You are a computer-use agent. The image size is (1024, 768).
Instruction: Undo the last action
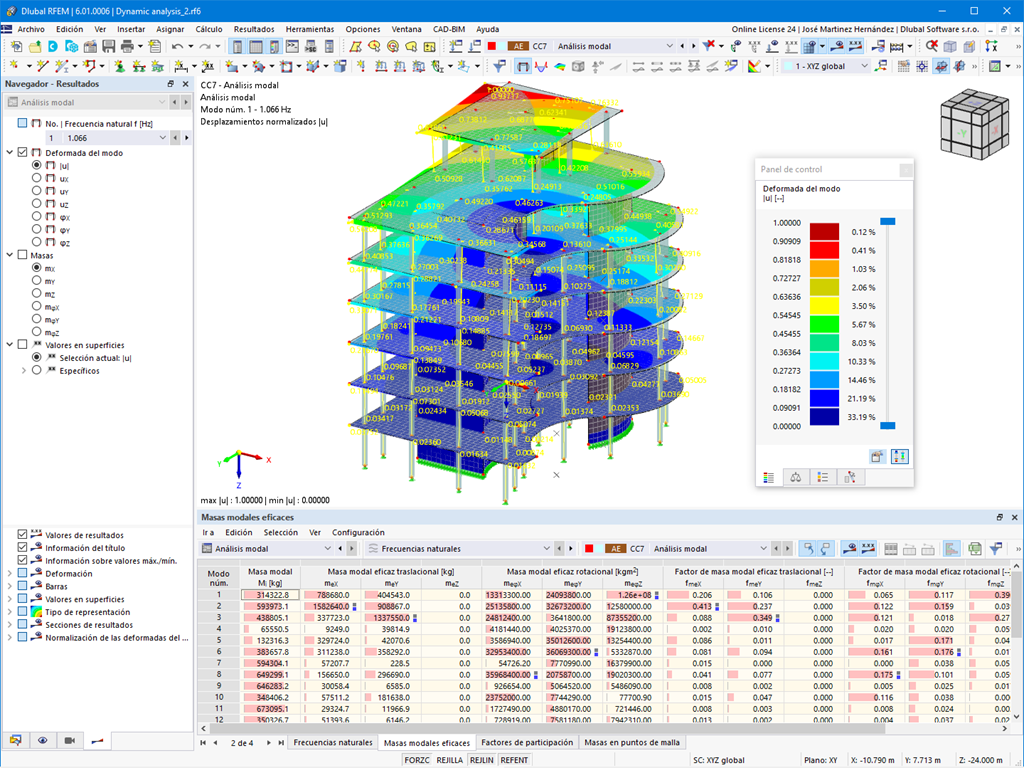coord(177,46)
